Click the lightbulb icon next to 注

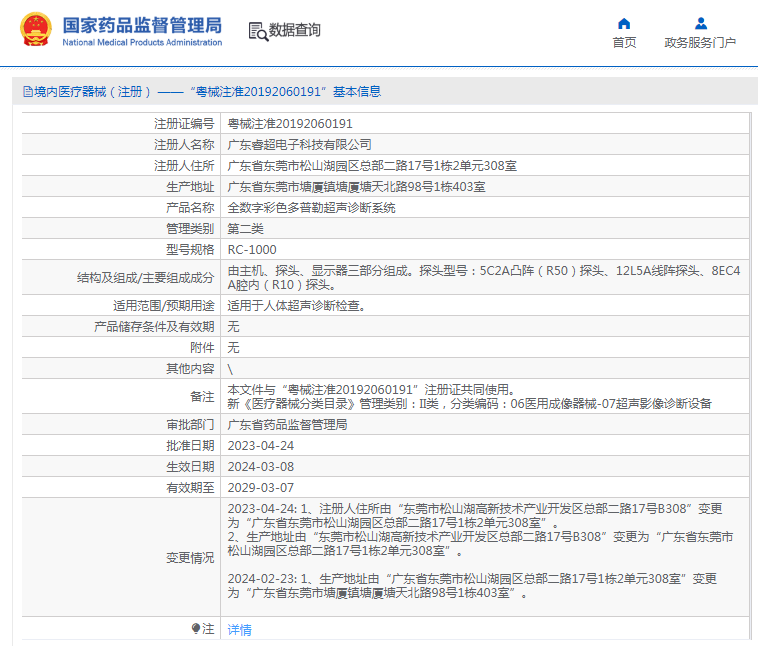(196, 629)
